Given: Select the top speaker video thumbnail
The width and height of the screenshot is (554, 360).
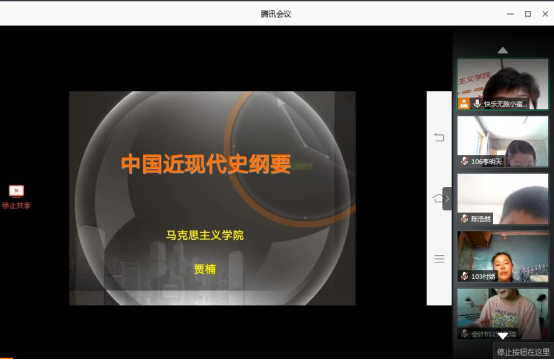Looking at the screenshot, I should click(x=502, y=84).
